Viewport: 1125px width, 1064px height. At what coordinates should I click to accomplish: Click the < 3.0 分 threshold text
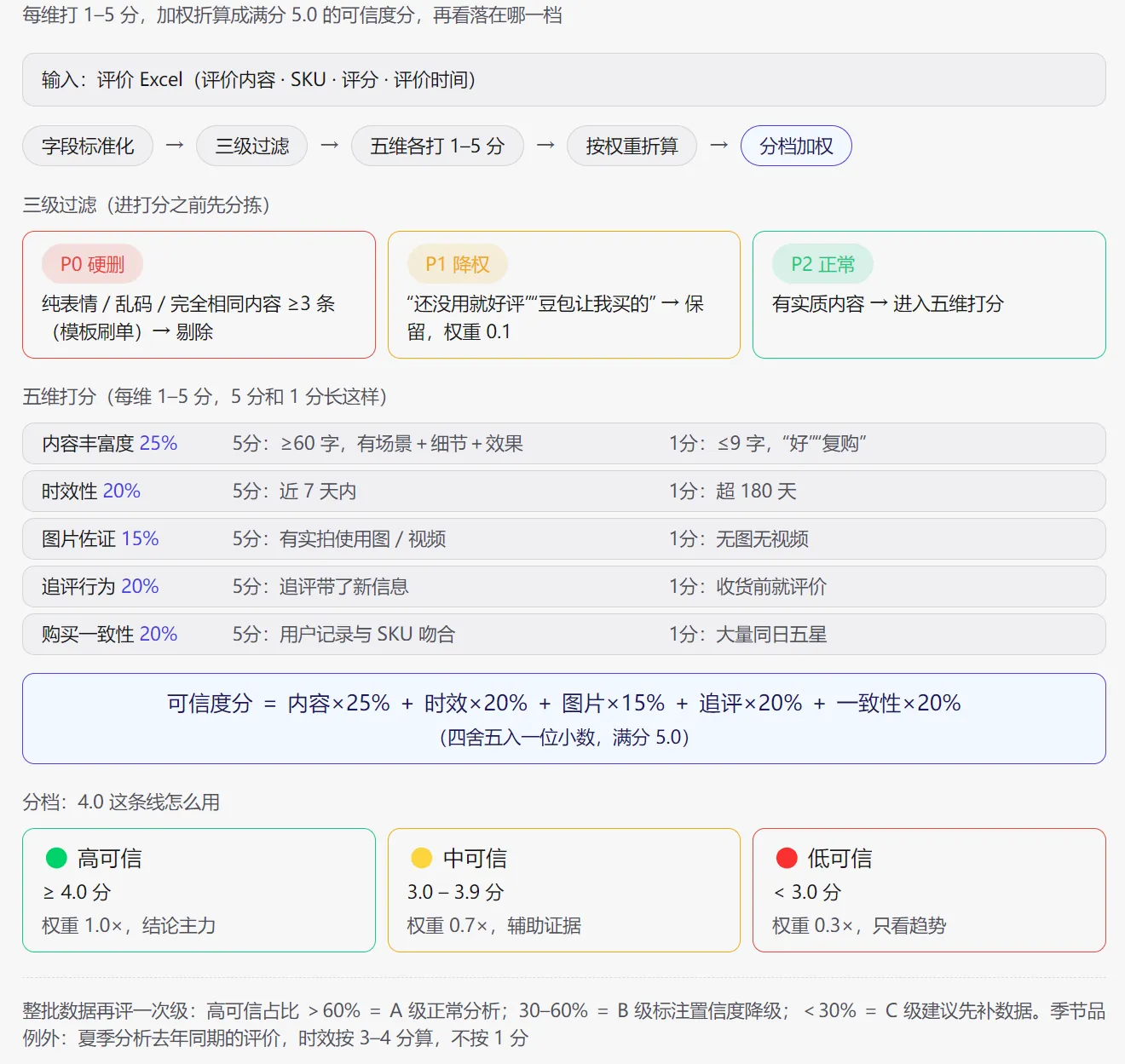click(807, 893)
